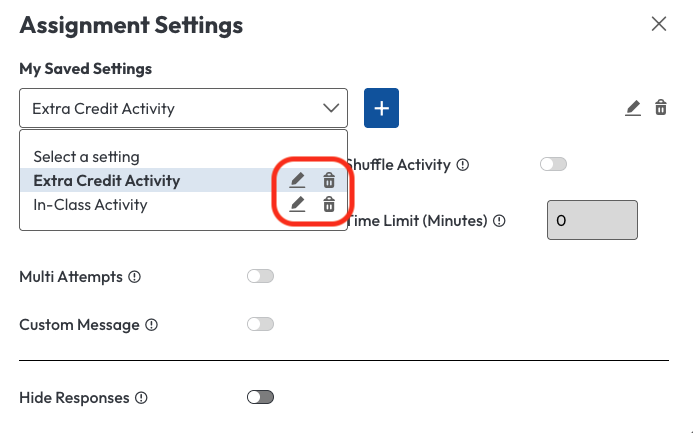Collapse the My Saved Settings dropdown
This screenshot has height=433, width=693.
coord(331,108)
